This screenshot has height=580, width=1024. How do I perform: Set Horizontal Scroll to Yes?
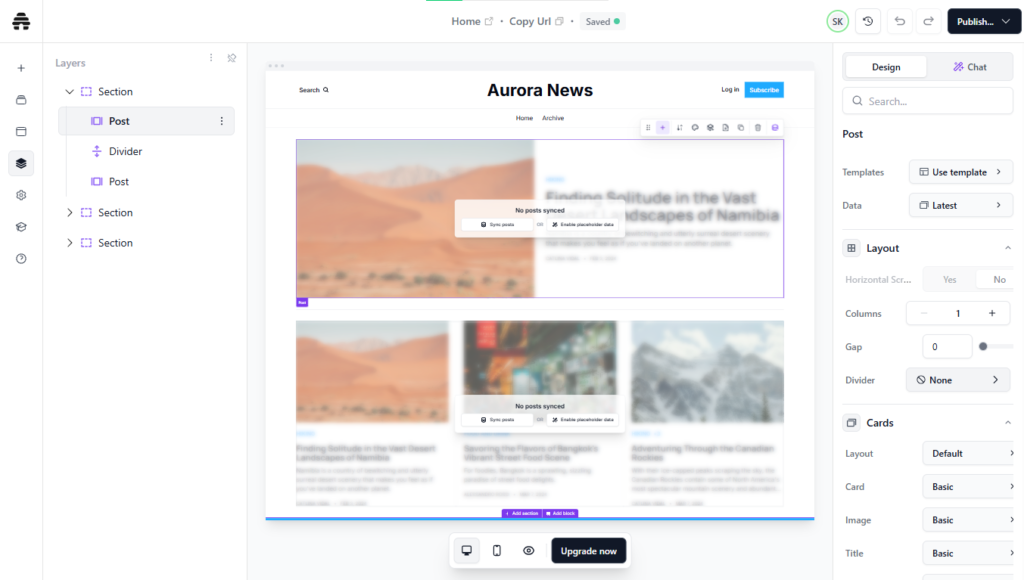950,280
